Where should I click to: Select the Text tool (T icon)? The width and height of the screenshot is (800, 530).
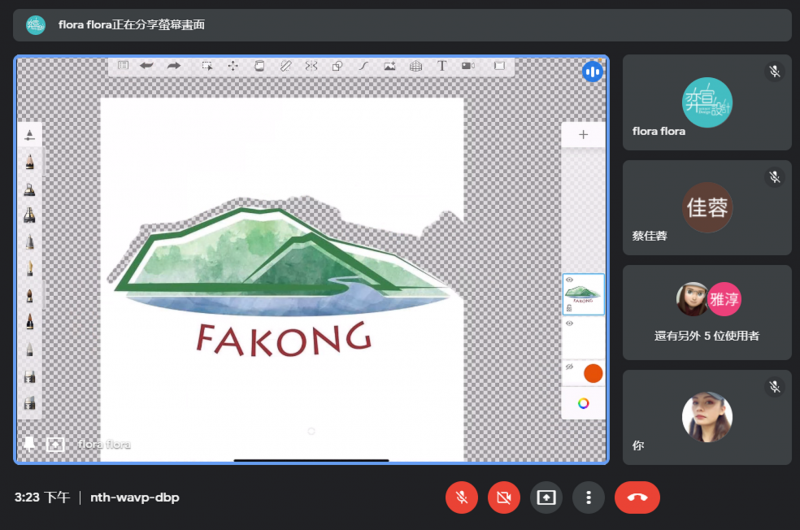(x=442, y=66)
